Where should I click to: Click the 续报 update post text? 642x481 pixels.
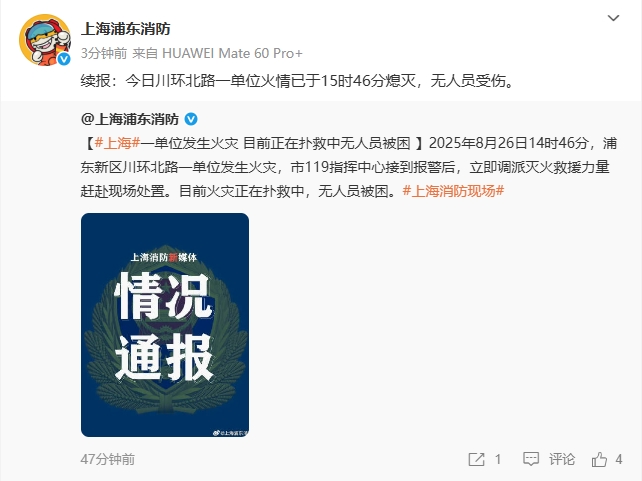click(297, 81)
